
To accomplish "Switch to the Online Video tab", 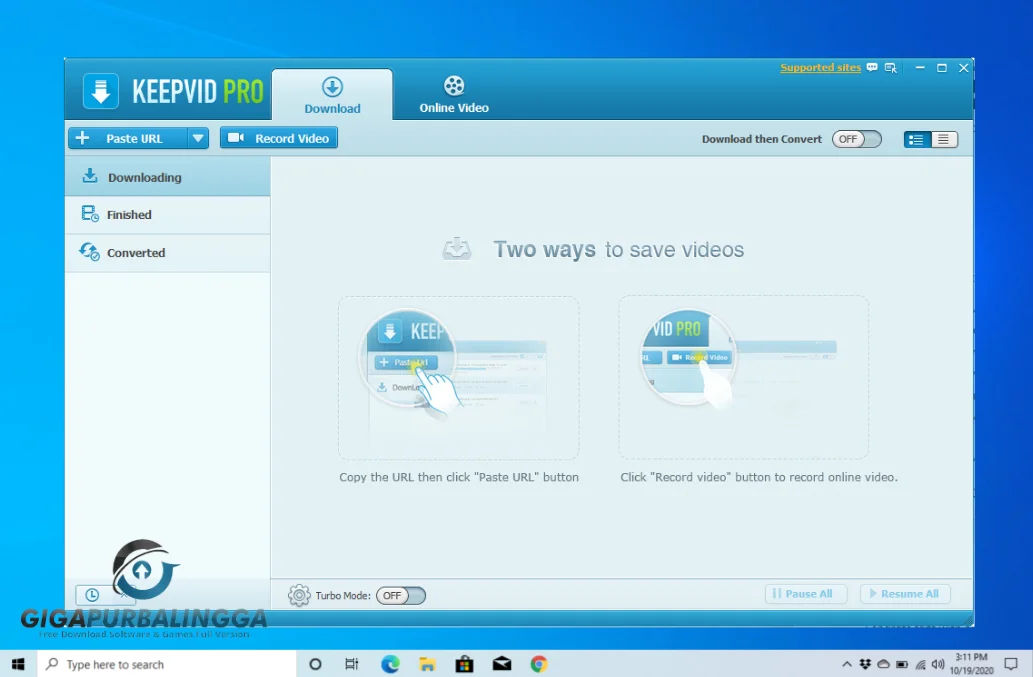I will [453, 93].
